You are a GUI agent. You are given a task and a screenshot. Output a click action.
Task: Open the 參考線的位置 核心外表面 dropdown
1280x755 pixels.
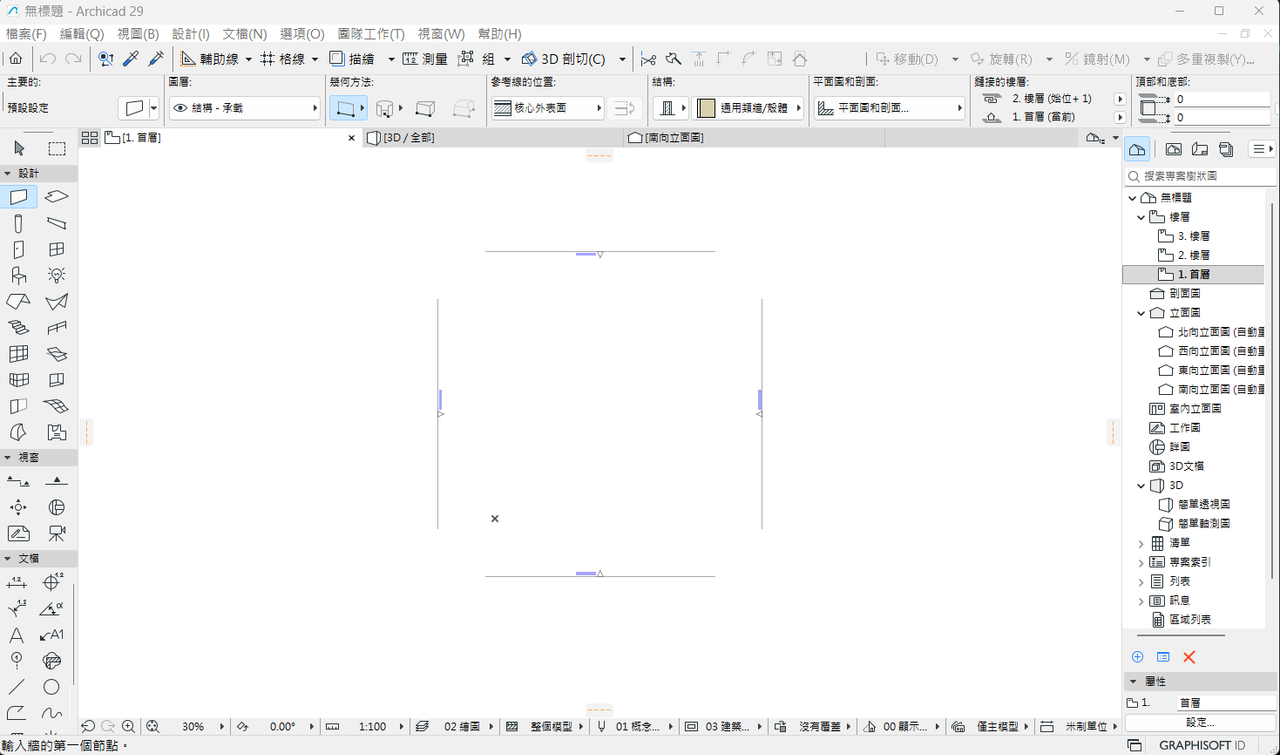548,108
